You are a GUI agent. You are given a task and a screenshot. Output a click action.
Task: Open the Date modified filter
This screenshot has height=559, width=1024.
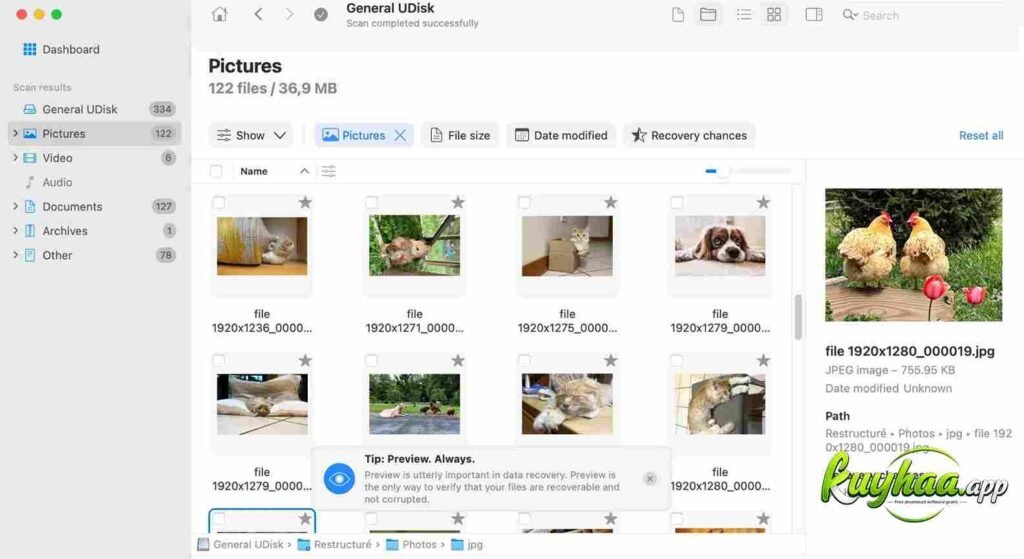[x=561, y=135]
